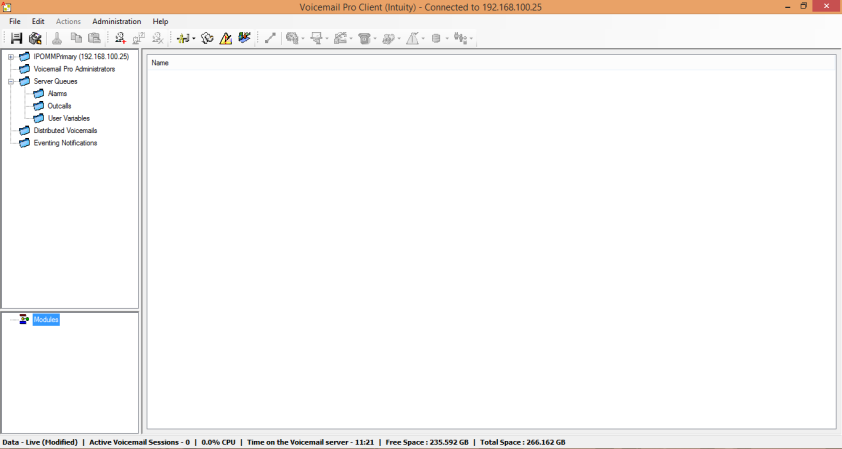Click the Delete Start Point icon
Viewport: 842px width, 449px height.
(x=157, y=38)
